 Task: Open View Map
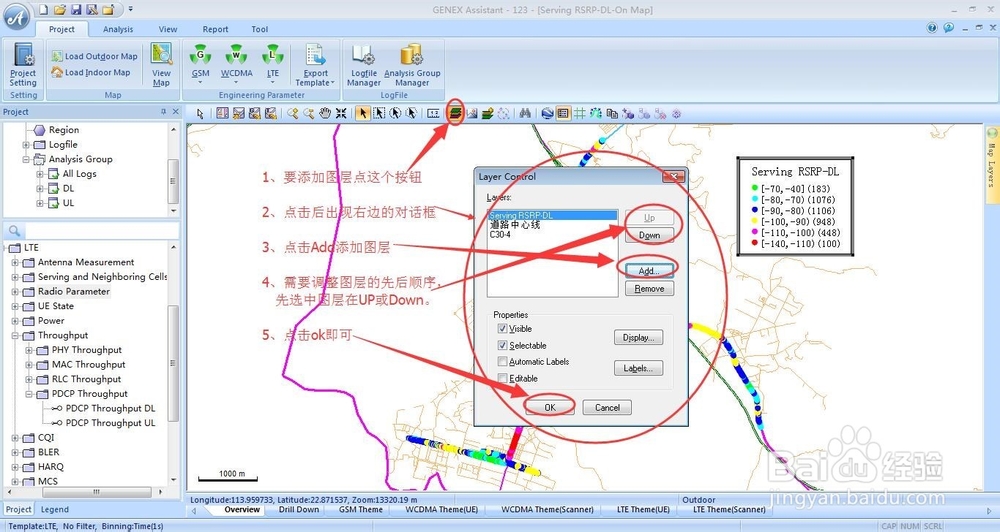[x=161, y=65]
